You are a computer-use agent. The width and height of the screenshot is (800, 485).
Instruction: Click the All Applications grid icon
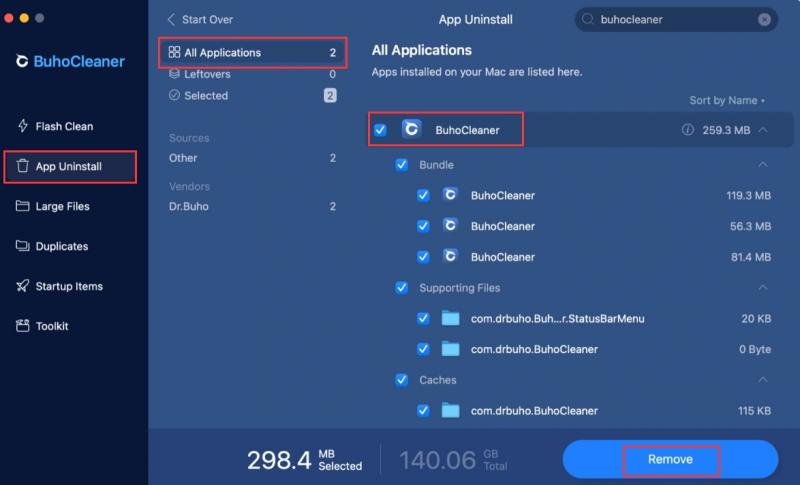click(x=174, y=52)
